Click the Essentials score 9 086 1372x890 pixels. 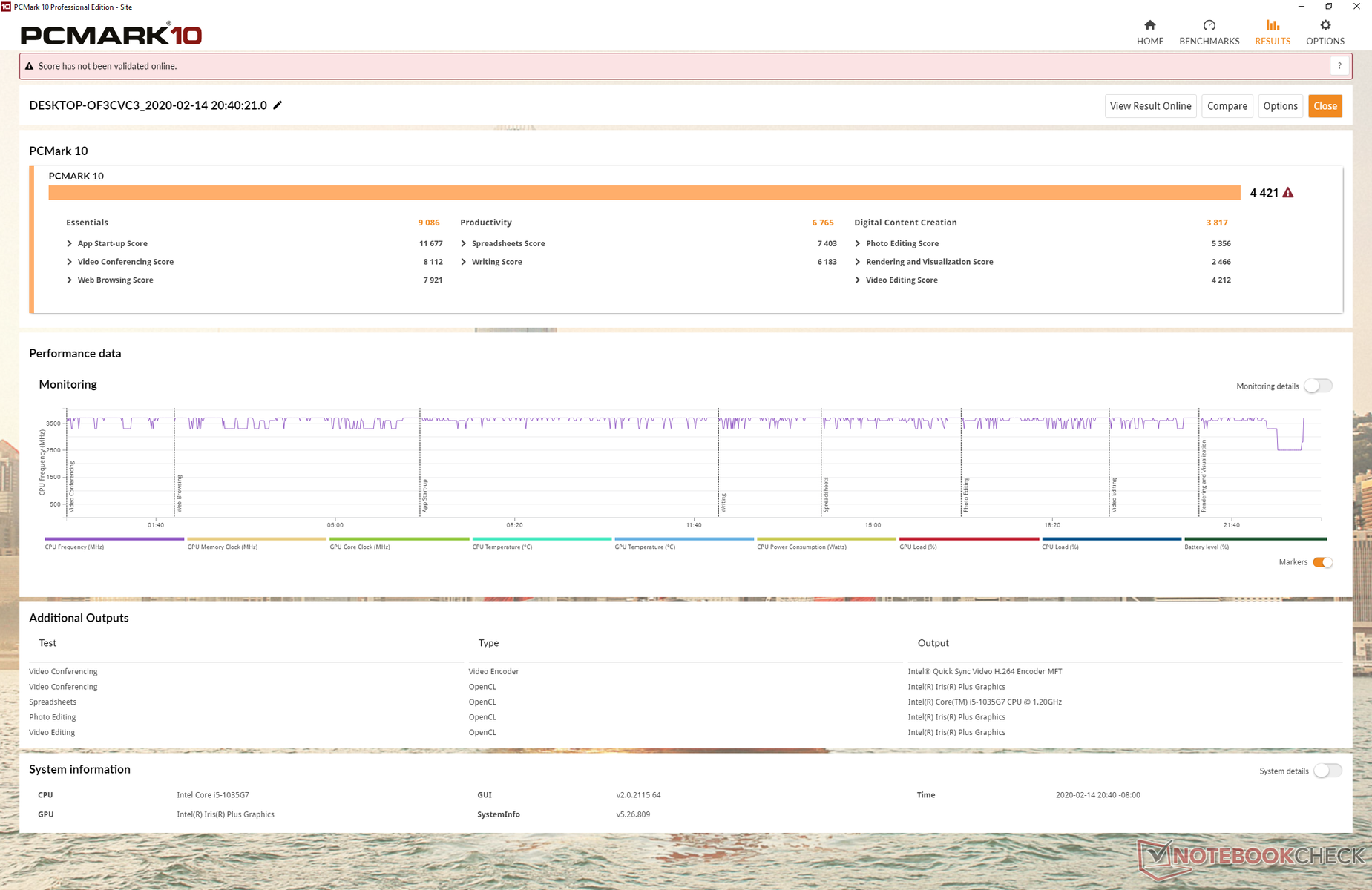coord(429,222)
